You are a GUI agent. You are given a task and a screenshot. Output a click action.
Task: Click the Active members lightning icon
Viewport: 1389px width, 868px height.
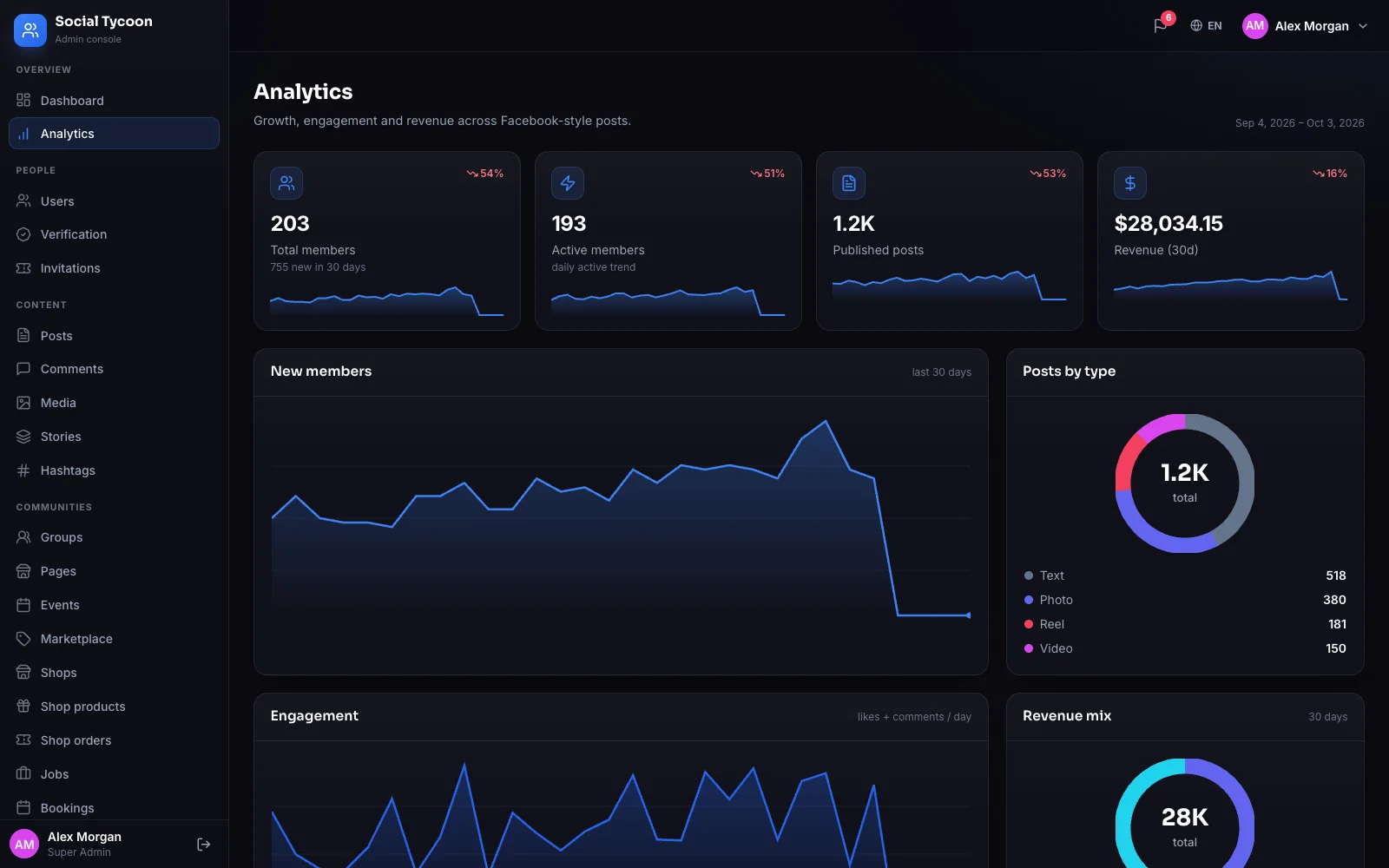click(x=568, y=183)
